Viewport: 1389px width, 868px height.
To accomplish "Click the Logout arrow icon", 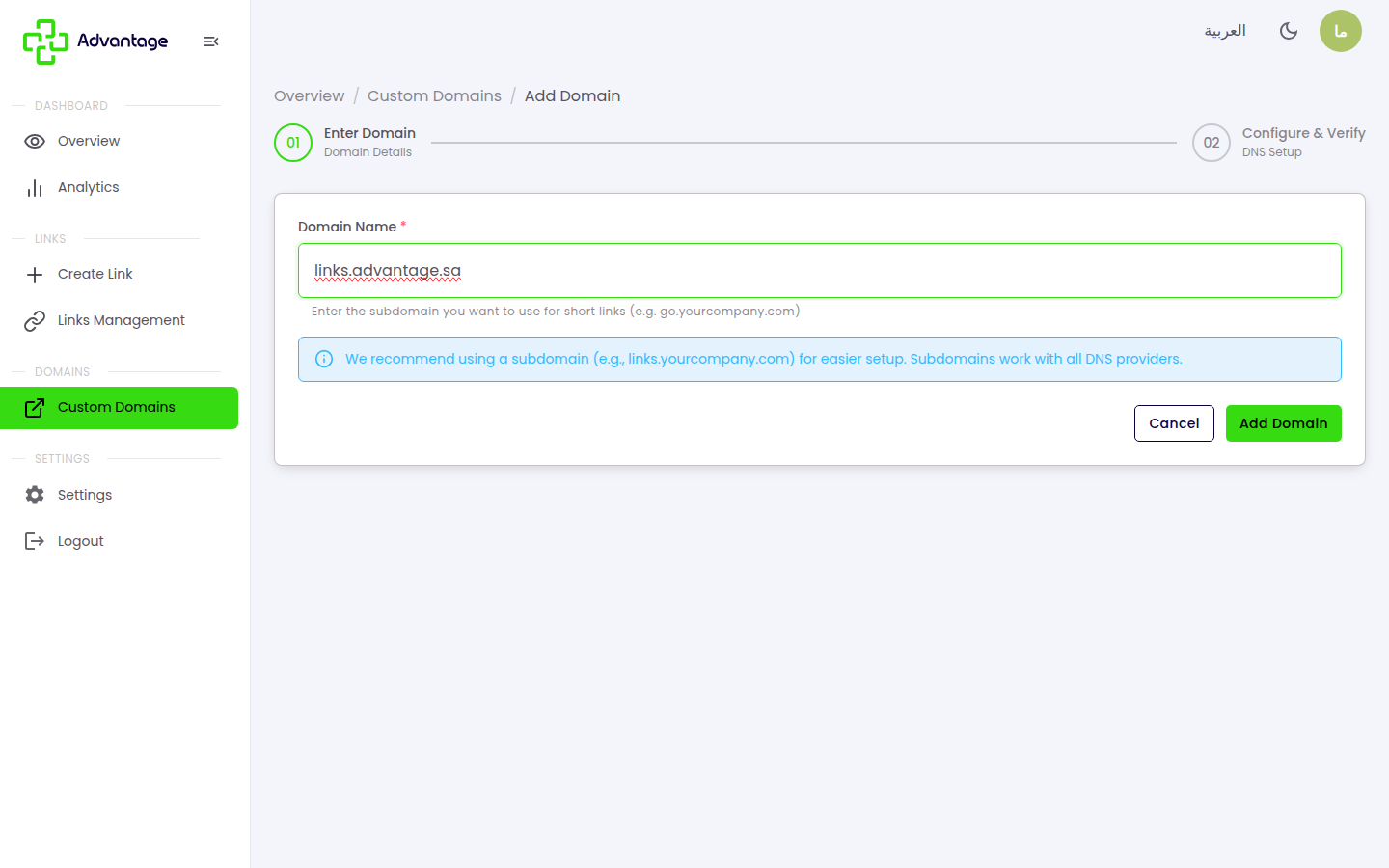I will point(35,541).
